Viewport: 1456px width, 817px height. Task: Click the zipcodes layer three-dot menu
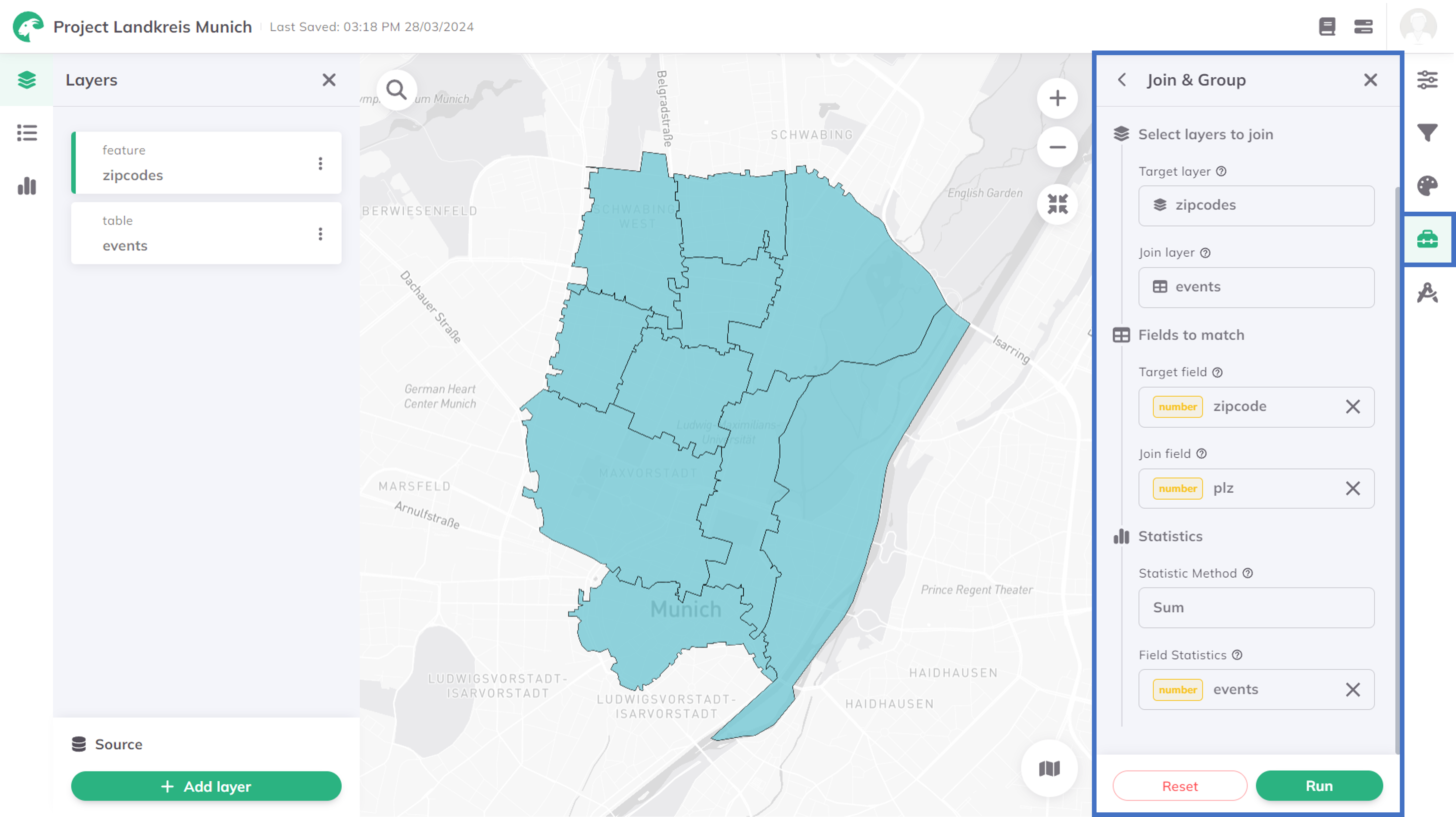320,163
